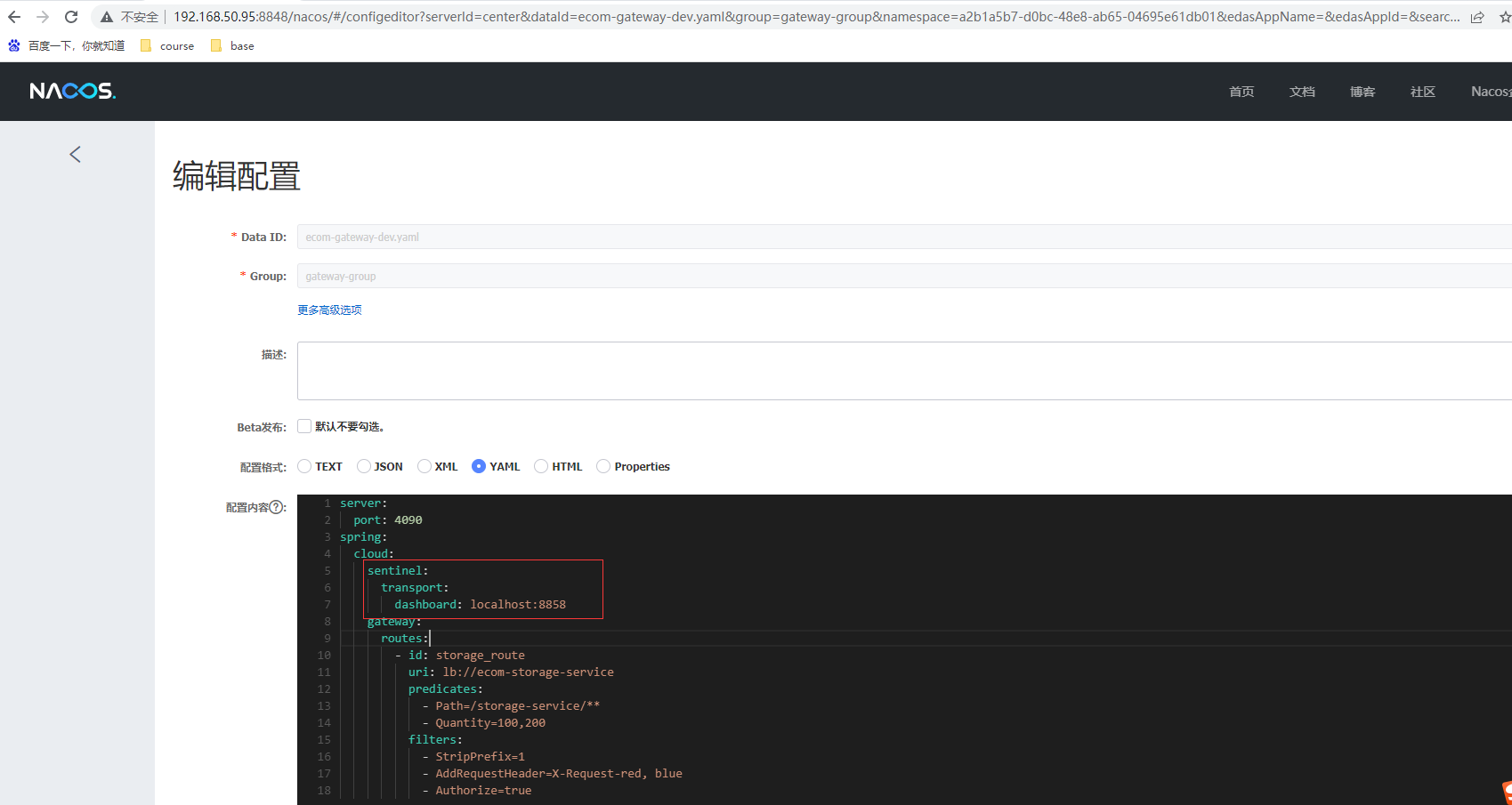This screenshot has height=805, width=1512.
Task: Select the Properties format radio button
Action: 603,466
